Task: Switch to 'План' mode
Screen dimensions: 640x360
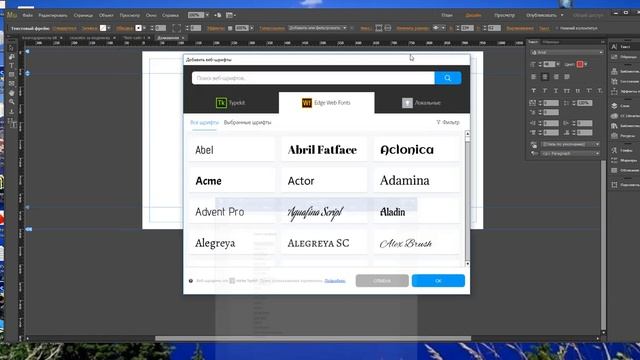Action: click(447, 15)
